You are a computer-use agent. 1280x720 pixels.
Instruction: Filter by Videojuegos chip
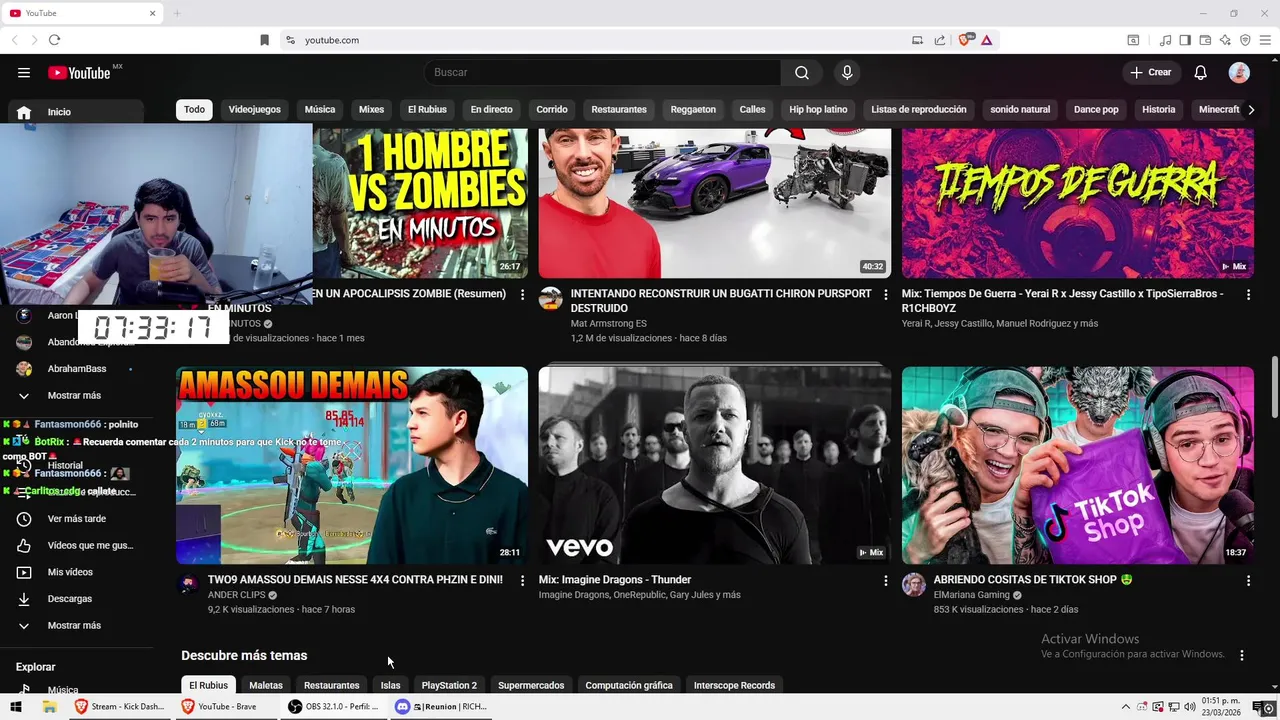click(x=254, y=109)
